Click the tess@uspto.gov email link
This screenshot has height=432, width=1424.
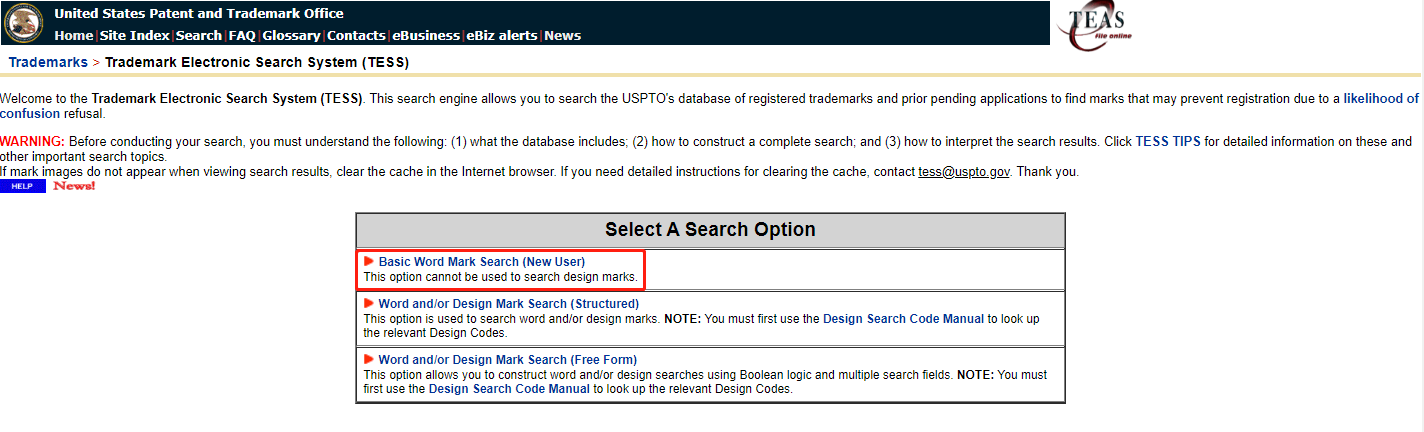click(x=964, y=172)
